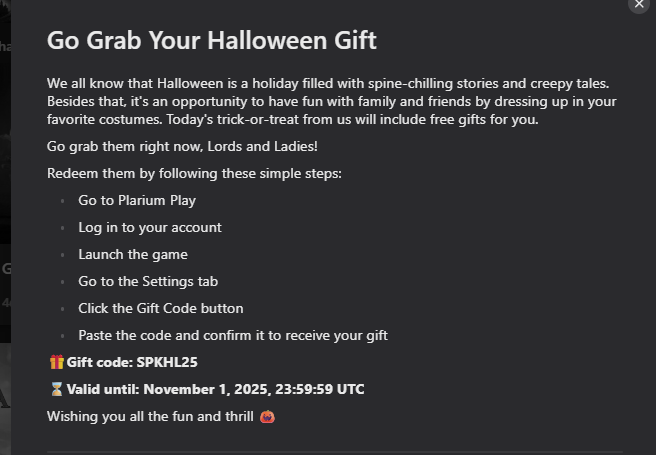Click the 'Go to Plarium Play' step
656x455 pixels.
137,200
